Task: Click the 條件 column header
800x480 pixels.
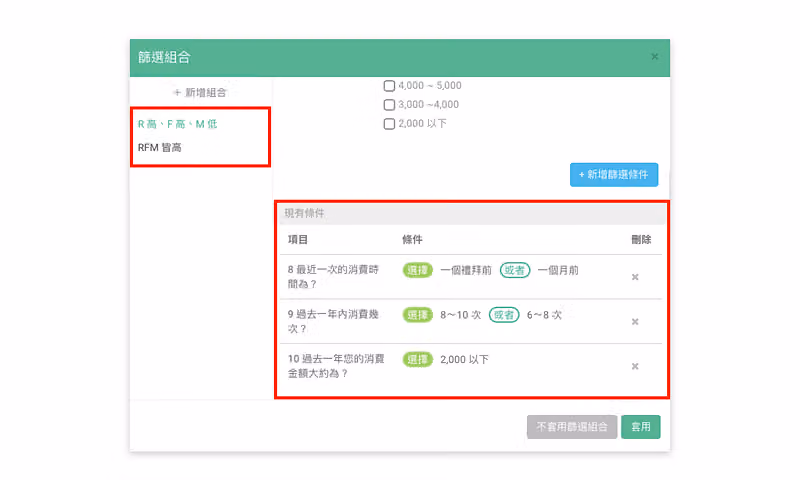Action: (412, 240)
